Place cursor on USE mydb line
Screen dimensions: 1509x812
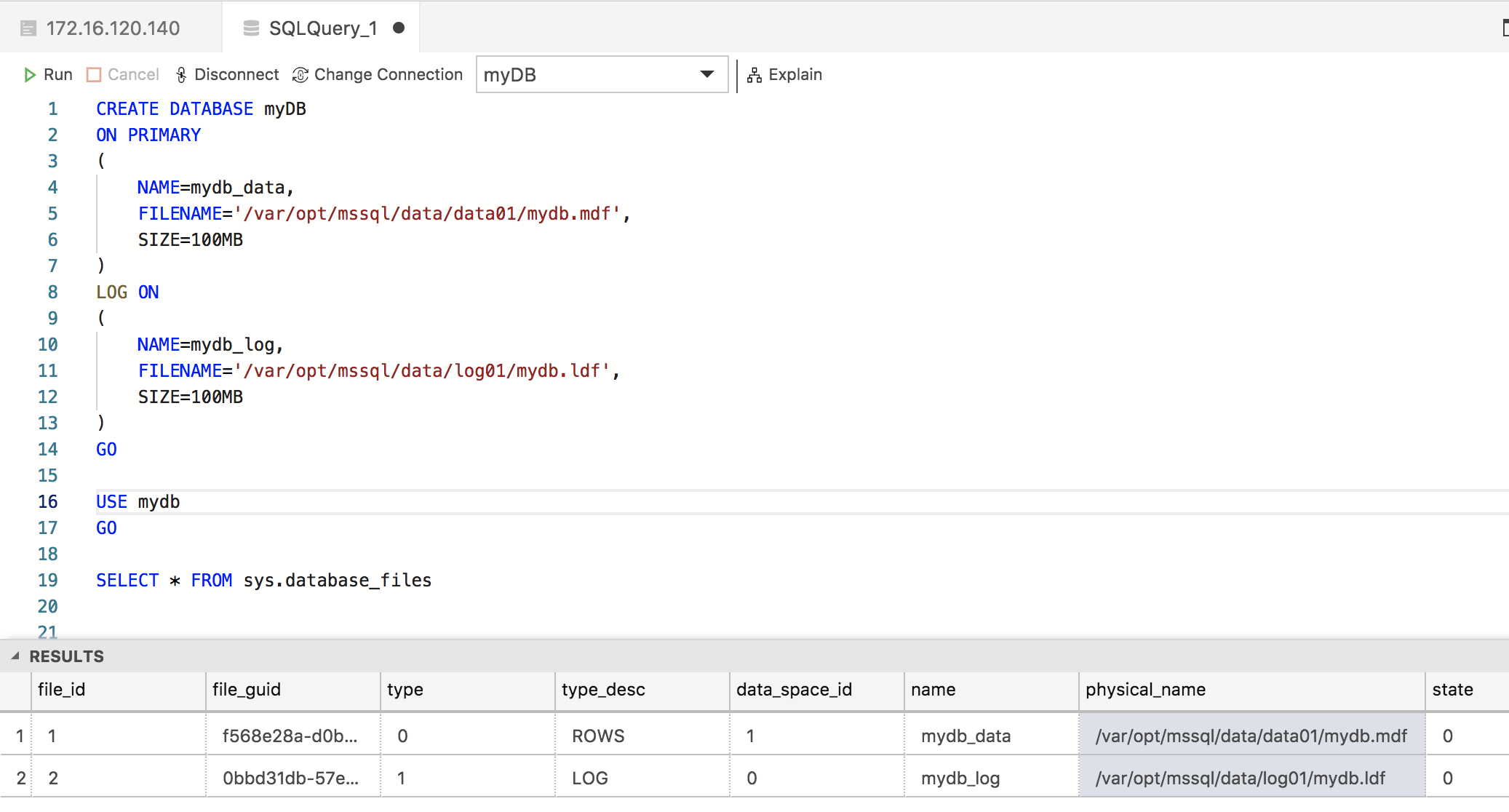click(x=159, y=502)
